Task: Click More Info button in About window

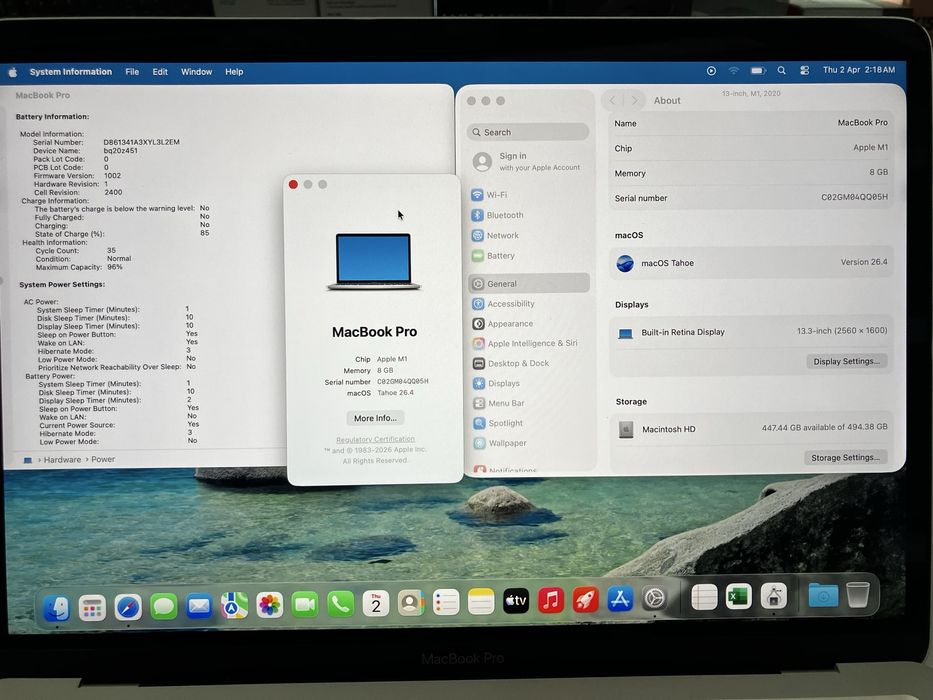Action: click(375, 418)
